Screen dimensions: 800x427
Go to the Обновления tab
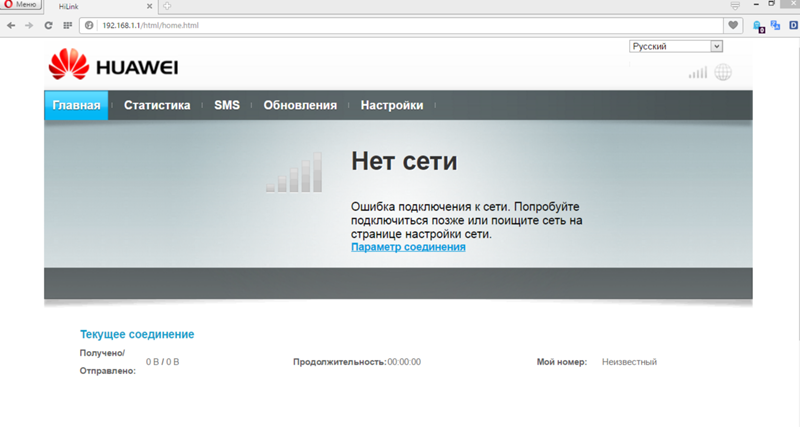300,105
